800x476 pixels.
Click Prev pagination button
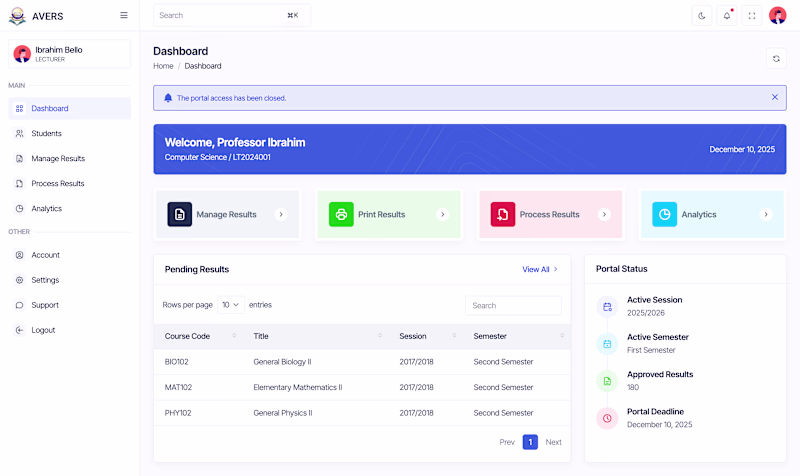click(507, 442)
